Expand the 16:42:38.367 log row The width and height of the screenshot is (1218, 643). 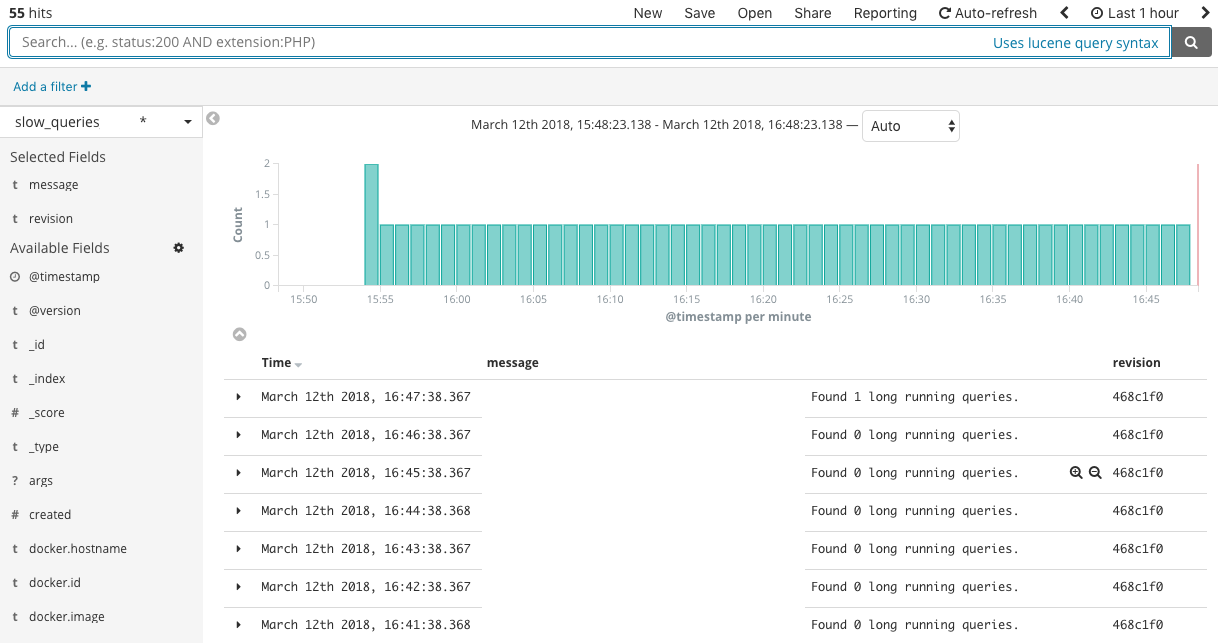[238, 587]
